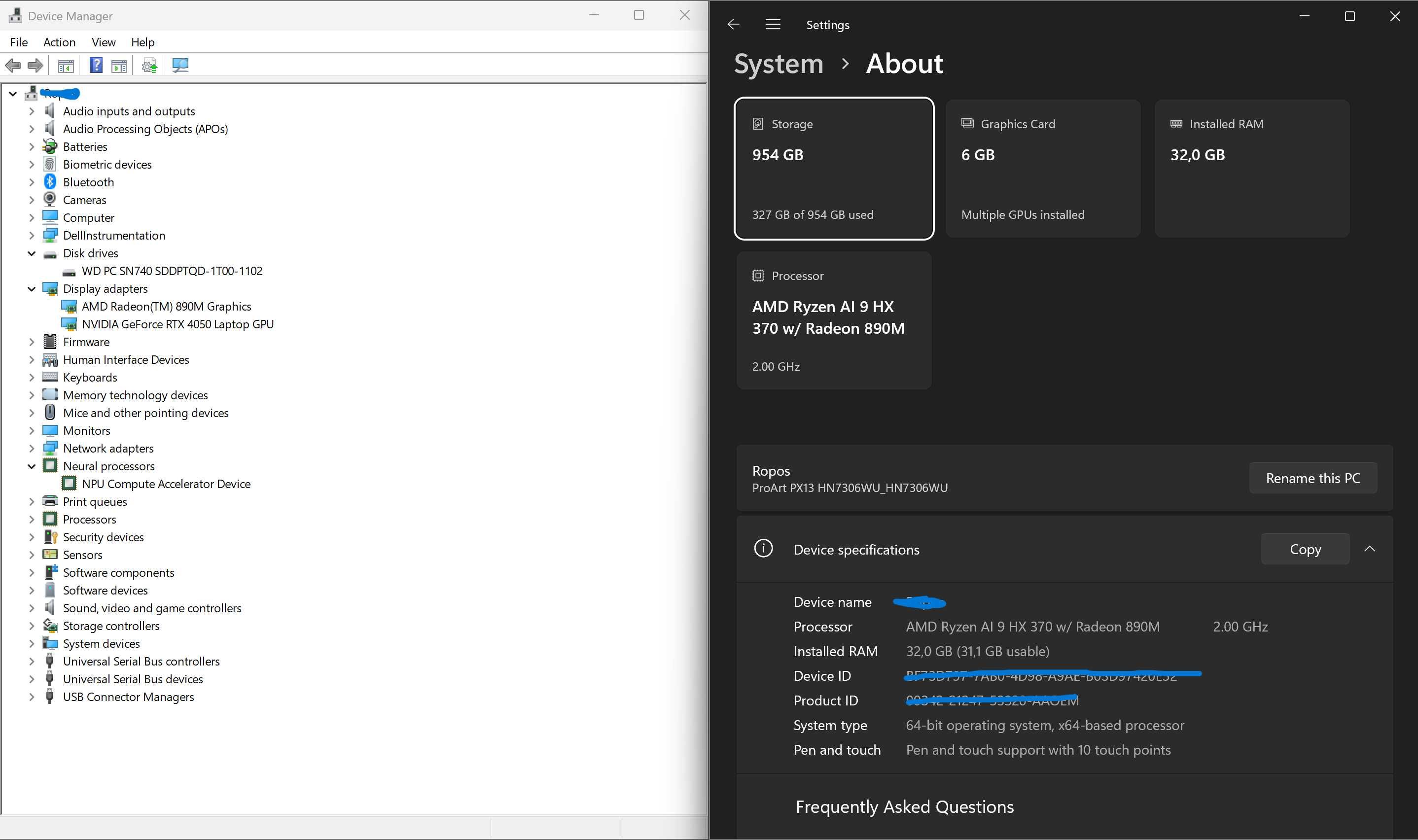
Task: Select the DellInstrumentation tree item
Action: (114, 235)
